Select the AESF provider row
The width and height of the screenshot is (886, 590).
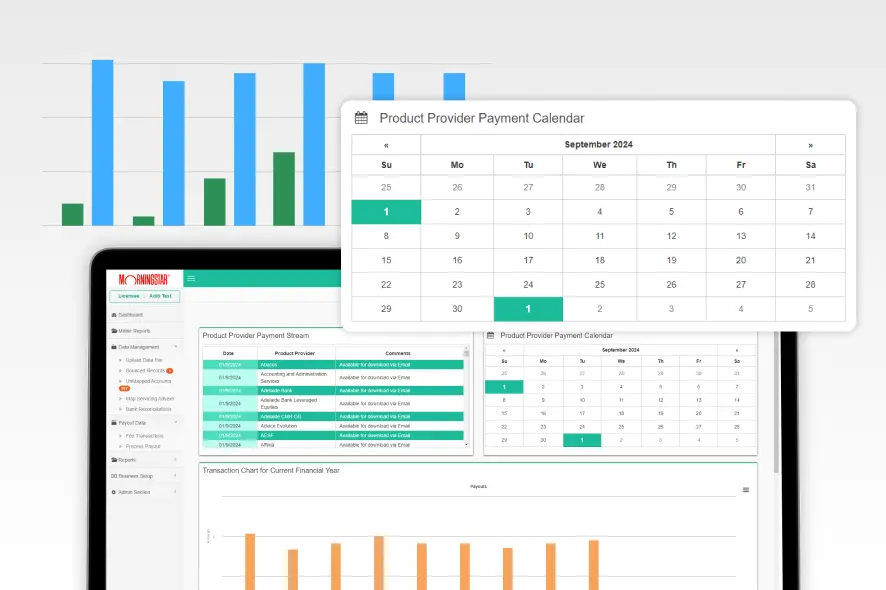(333, 436)
